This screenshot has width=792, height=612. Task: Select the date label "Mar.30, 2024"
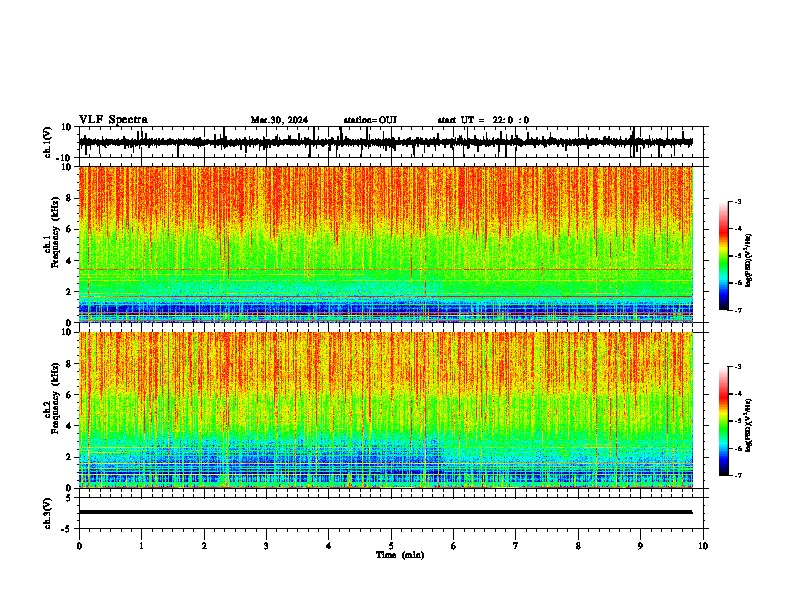(x=279, y=120)
